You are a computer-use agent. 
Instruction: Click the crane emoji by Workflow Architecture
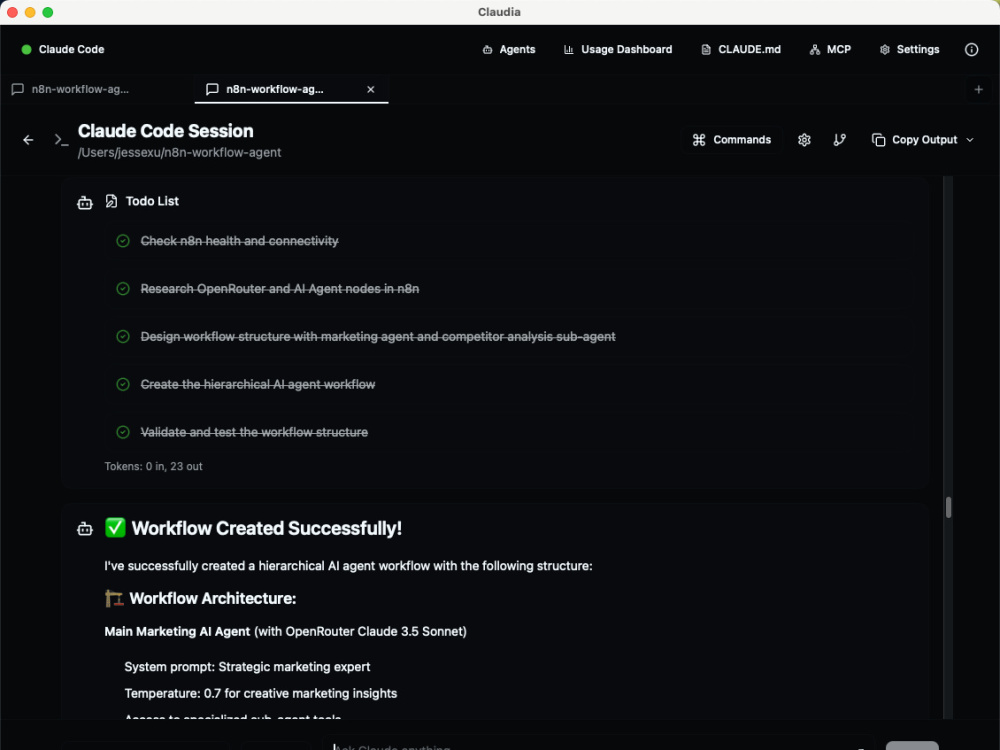(x=114, y=598)
